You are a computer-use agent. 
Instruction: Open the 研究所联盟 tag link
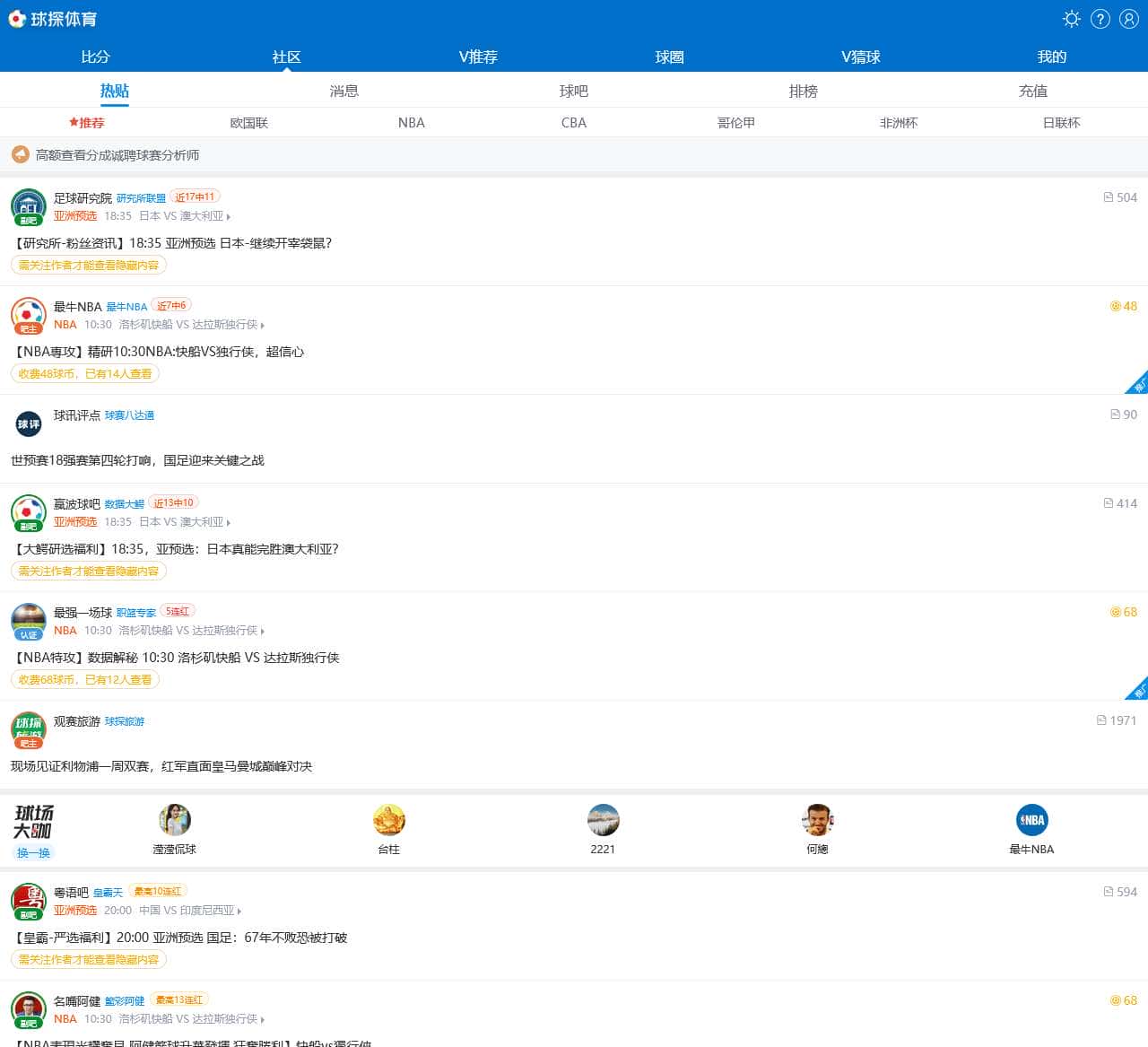coord(141,198)
